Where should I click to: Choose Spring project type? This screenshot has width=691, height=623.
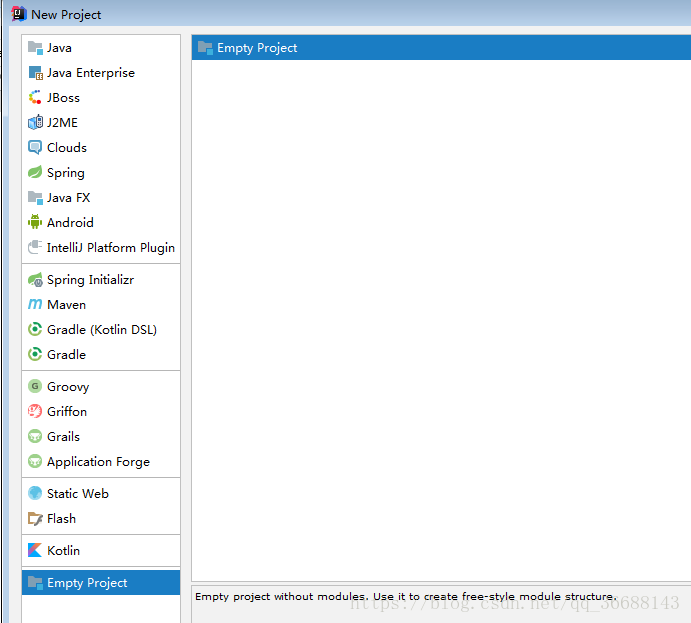(101, 172)
